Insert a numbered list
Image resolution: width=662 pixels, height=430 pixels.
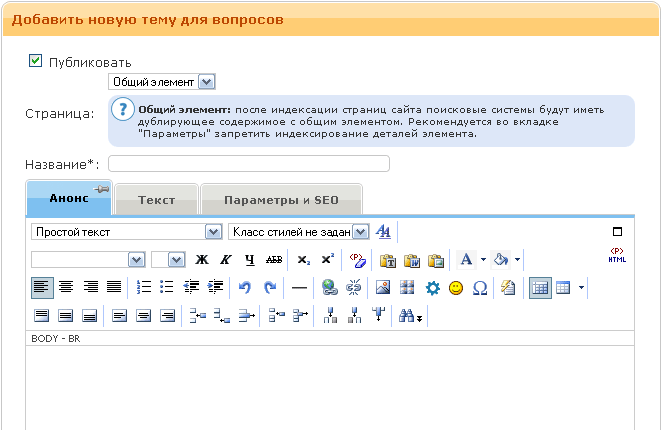pyautogui.click(x=143, y=288)
